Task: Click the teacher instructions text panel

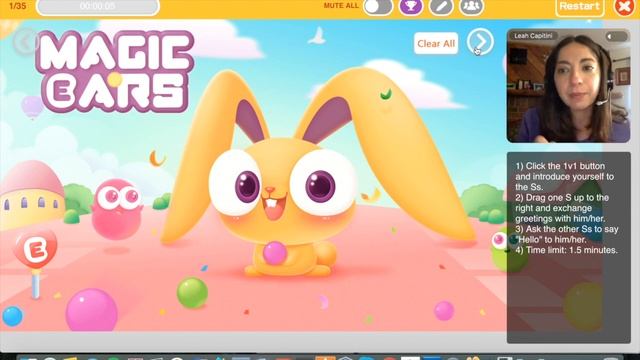Action: [569, 248]
